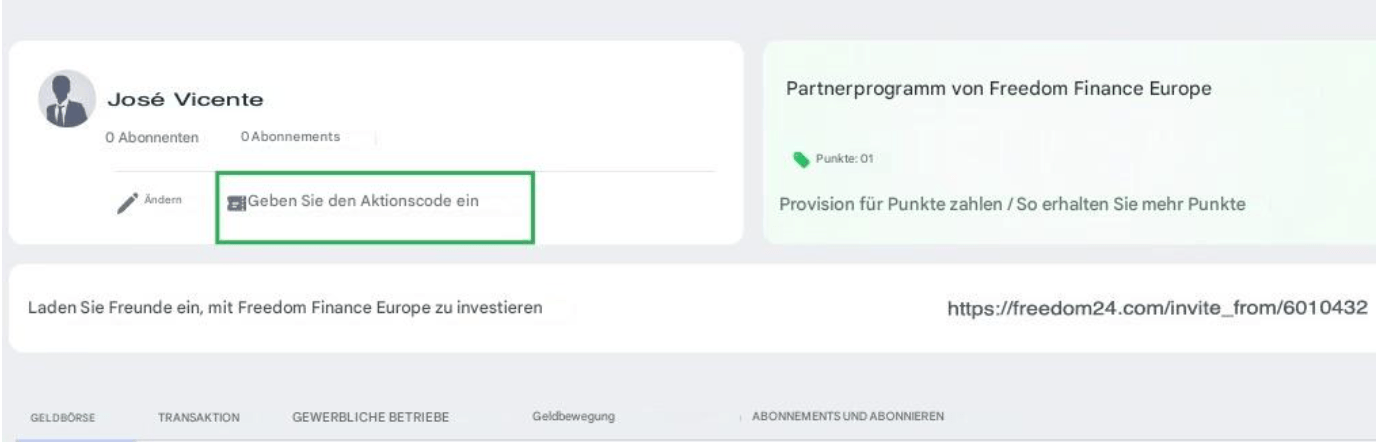Go to the Geldbewegung tab
Viewport: 1382px width, 448px height.
click(x=574, y=416)
